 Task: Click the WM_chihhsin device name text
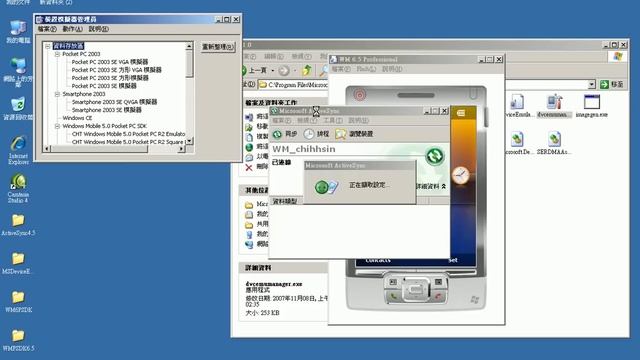tap(304, 149)
